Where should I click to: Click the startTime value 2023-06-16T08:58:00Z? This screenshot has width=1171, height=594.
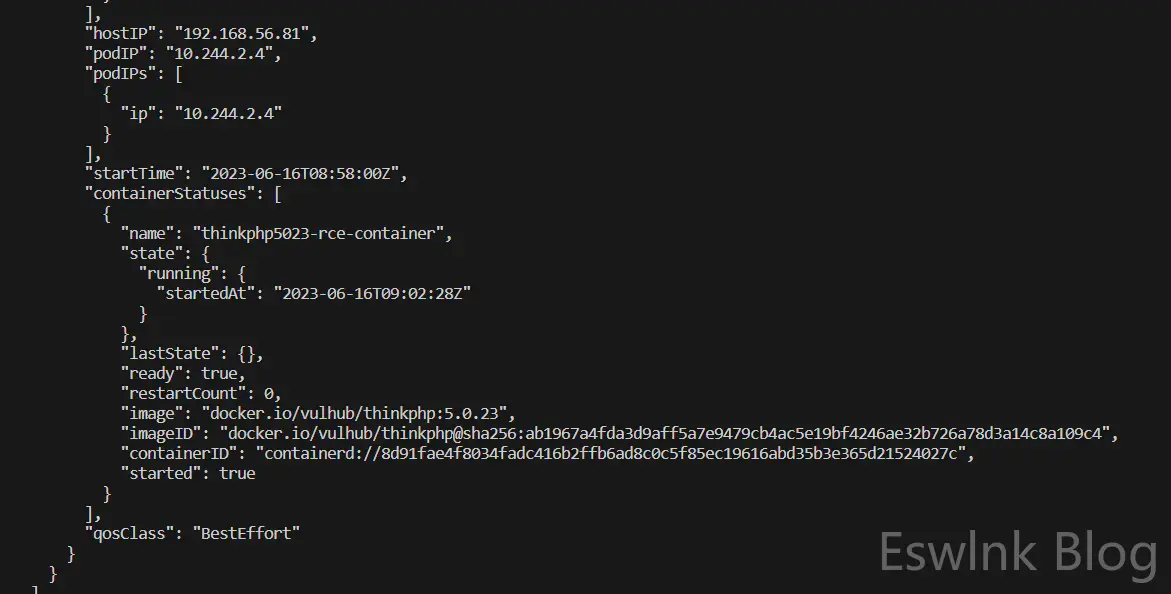pyautogui.click(x=303, y=173)
